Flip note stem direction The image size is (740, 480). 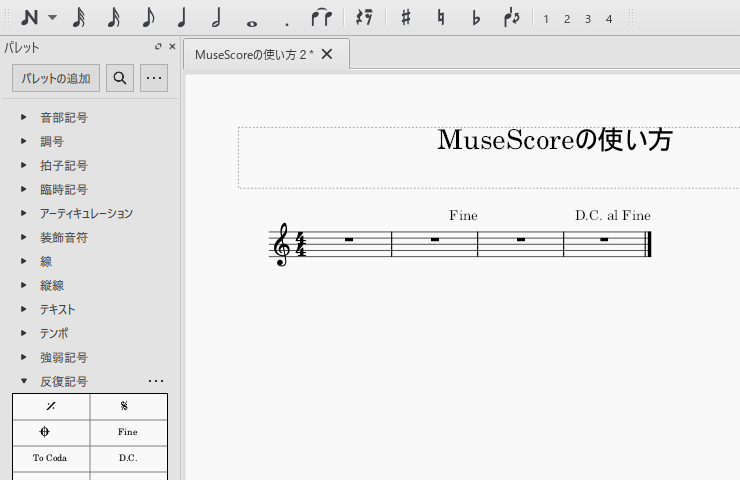(x=512, y=18)
